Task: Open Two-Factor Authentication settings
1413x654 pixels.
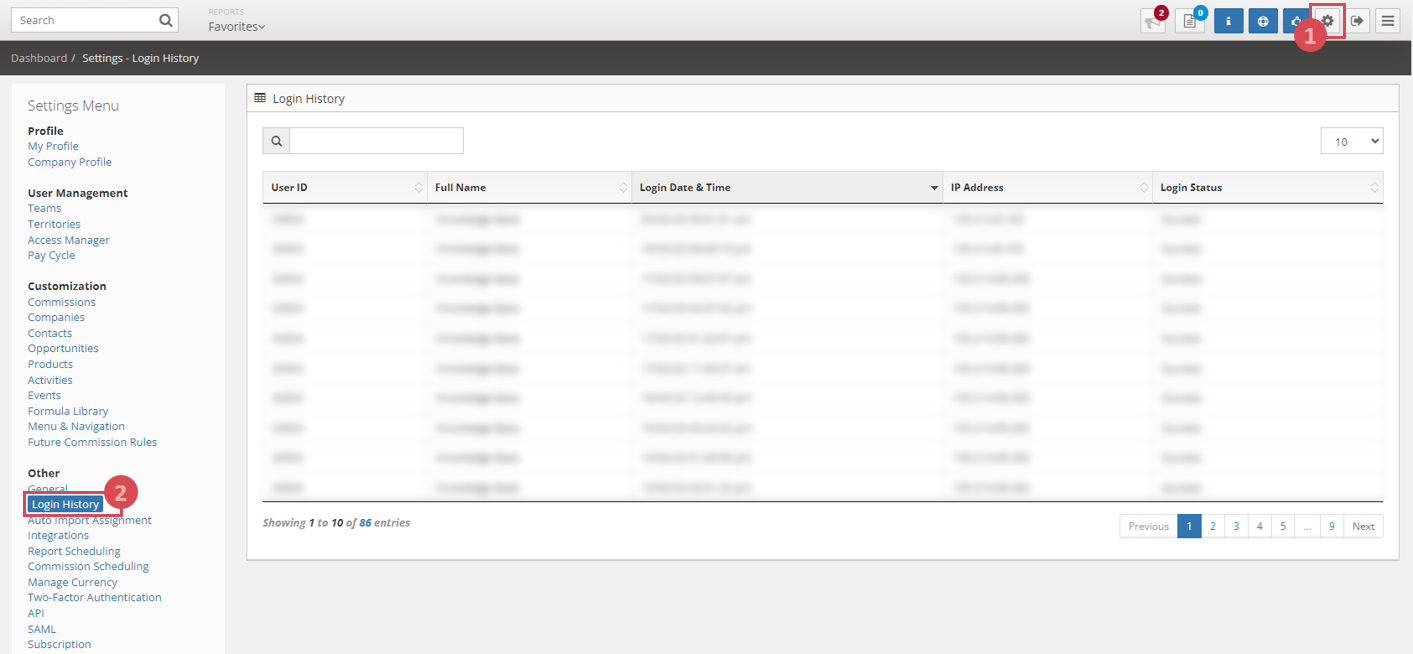Action: [x=94, y=597]
